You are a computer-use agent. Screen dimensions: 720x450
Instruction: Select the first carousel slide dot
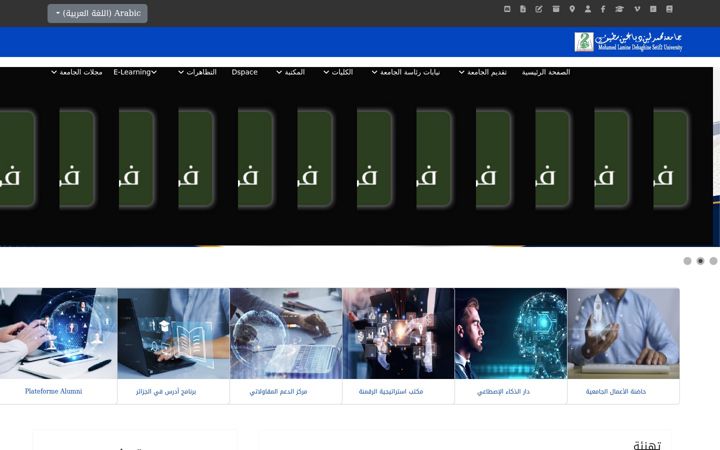[x=687, y=261]
